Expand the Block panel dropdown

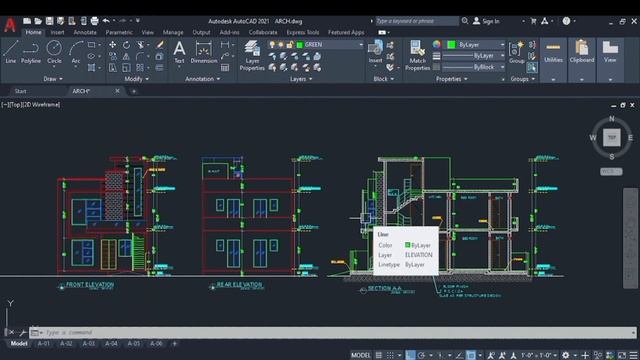[x=384, y=79]
